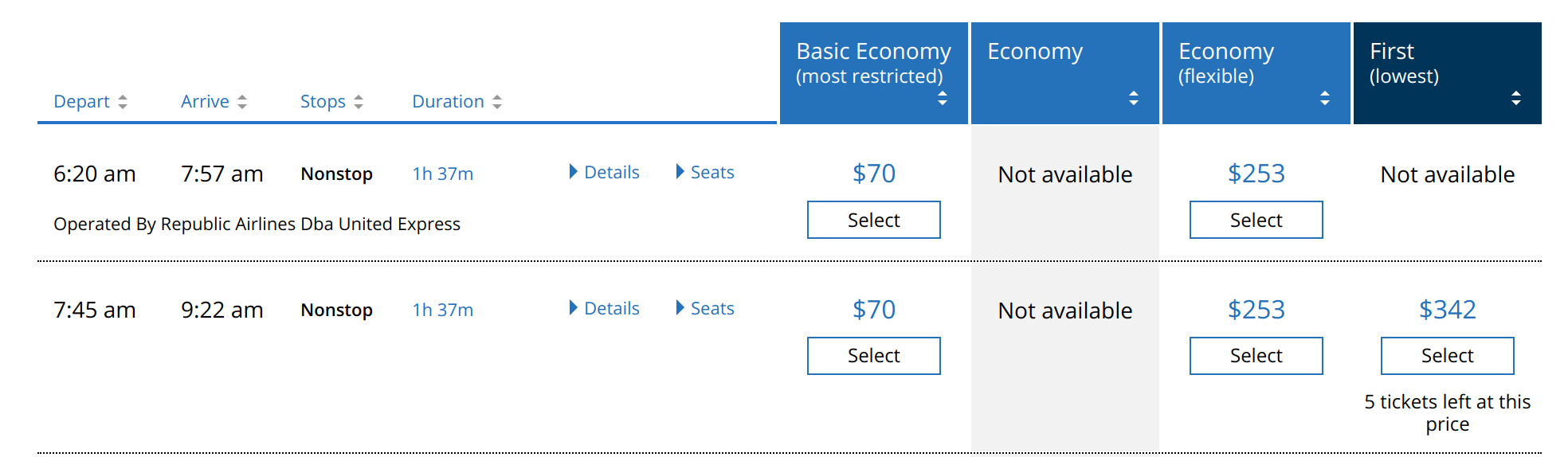The image size is (1568, 457).
Task: Select $70 Basic Economy on 6:20 am flight
Action: pos(874,220)
